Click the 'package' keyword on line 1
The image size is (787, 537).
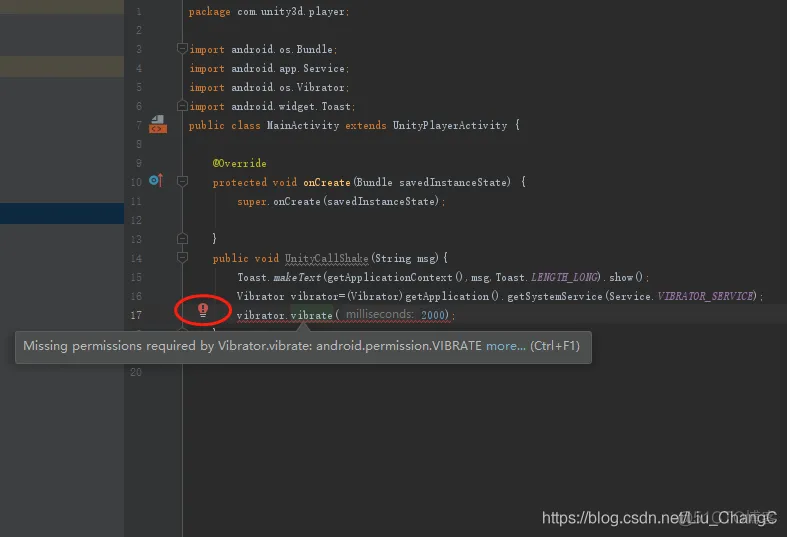(x=209, y=12)
